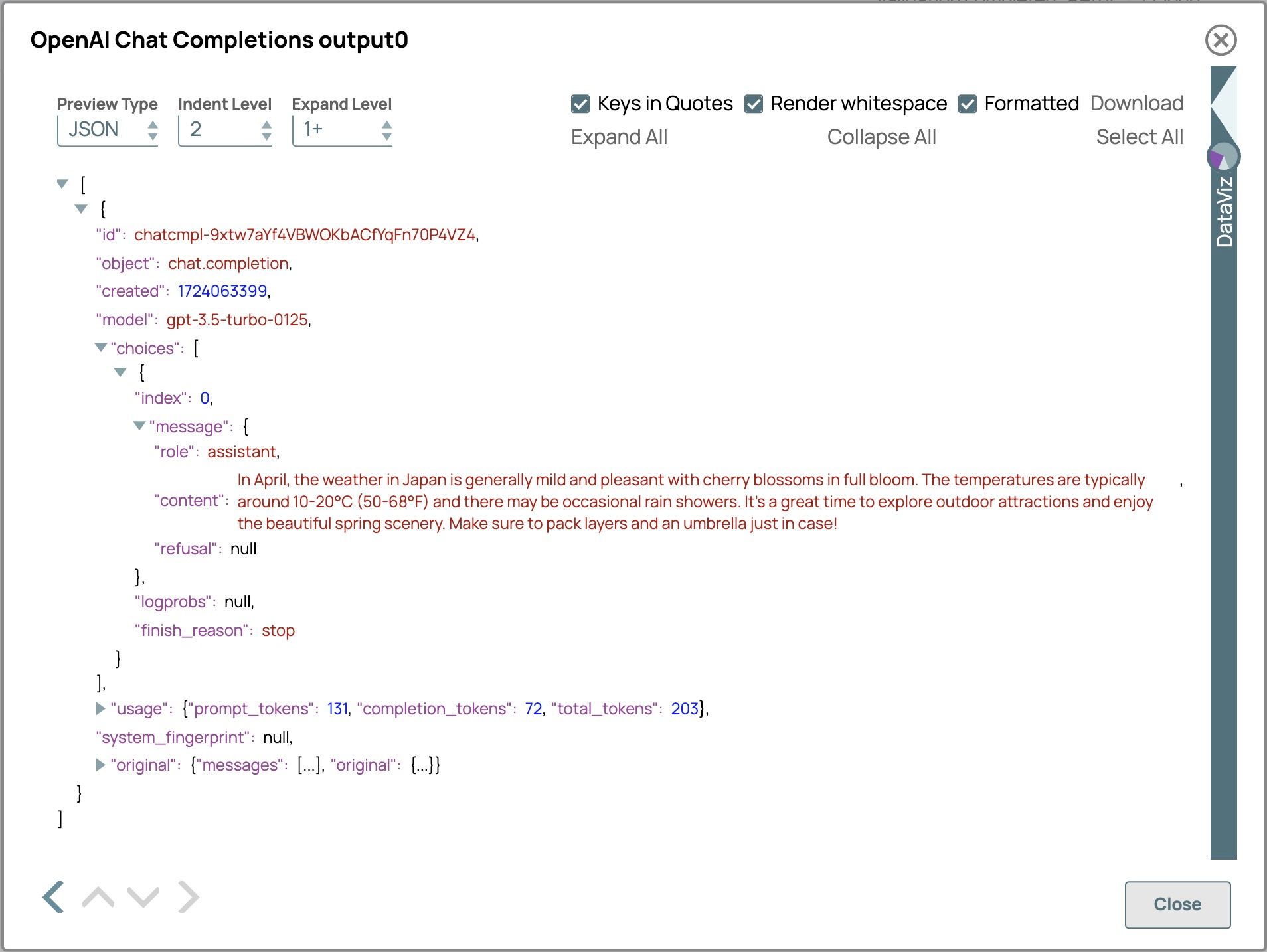
Task: Collapse the "message" object
Action: [x=139, y=426]
